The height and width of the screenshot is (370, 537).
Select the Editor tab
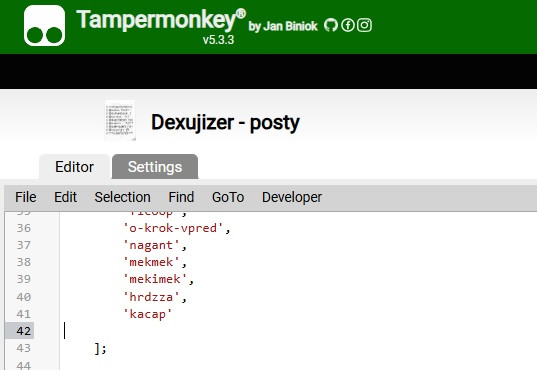pos(74,167)
